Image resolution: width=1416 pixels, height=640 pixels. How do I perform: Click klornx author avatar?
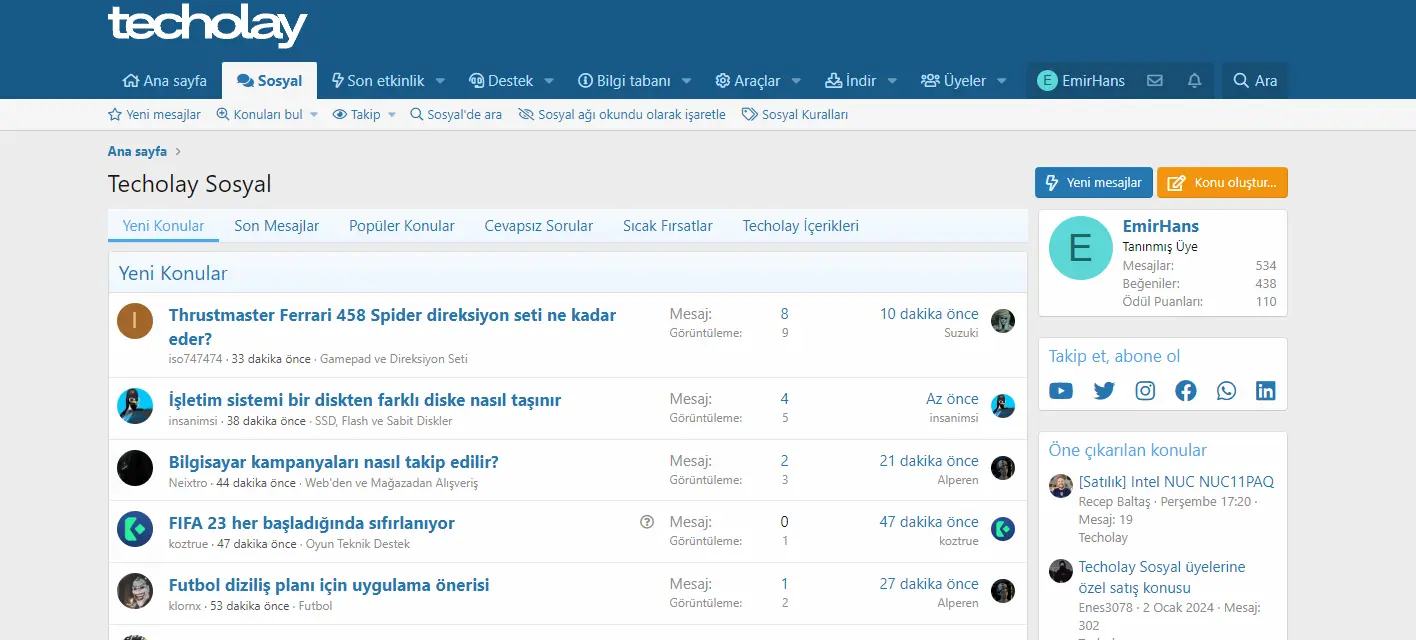coord(135,591)
